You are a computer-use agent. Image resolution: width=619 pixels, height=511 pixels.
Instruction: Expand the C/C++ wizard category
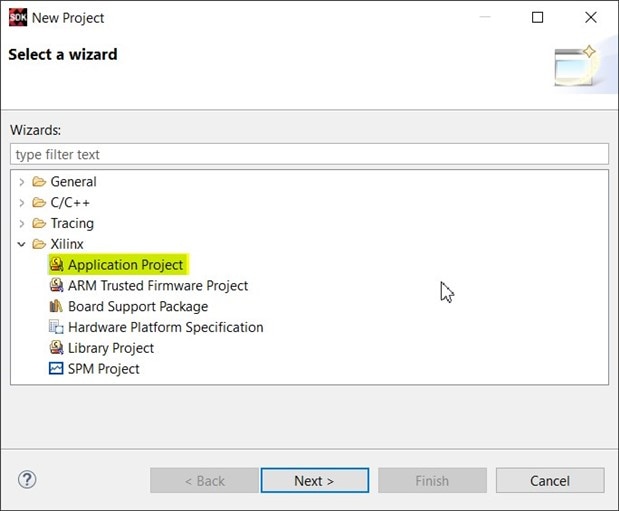(x=22, y=203)
